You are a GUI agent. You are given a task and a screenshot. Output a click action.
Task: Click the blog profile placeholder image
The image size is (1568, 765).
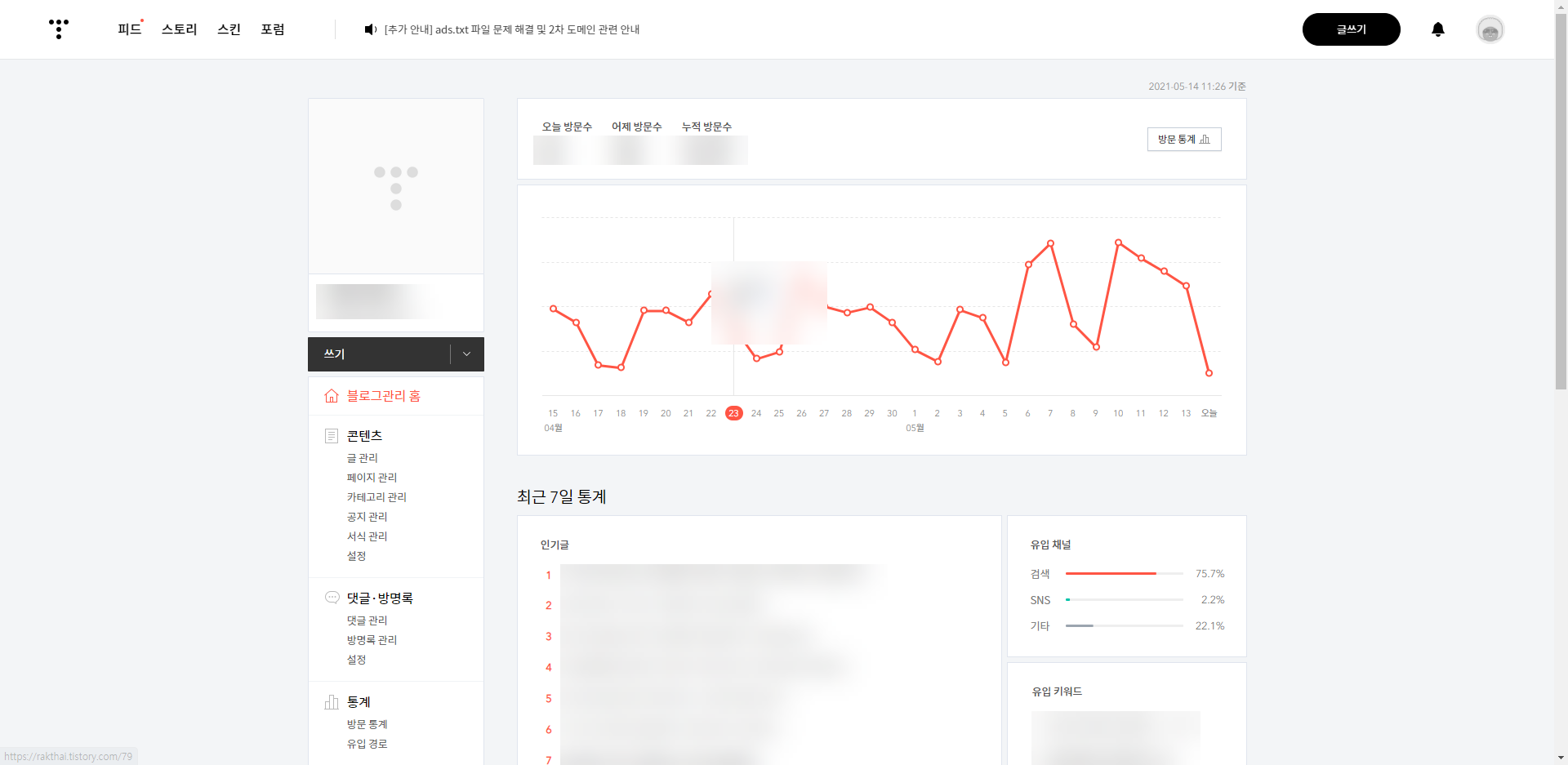coord(396,187)
